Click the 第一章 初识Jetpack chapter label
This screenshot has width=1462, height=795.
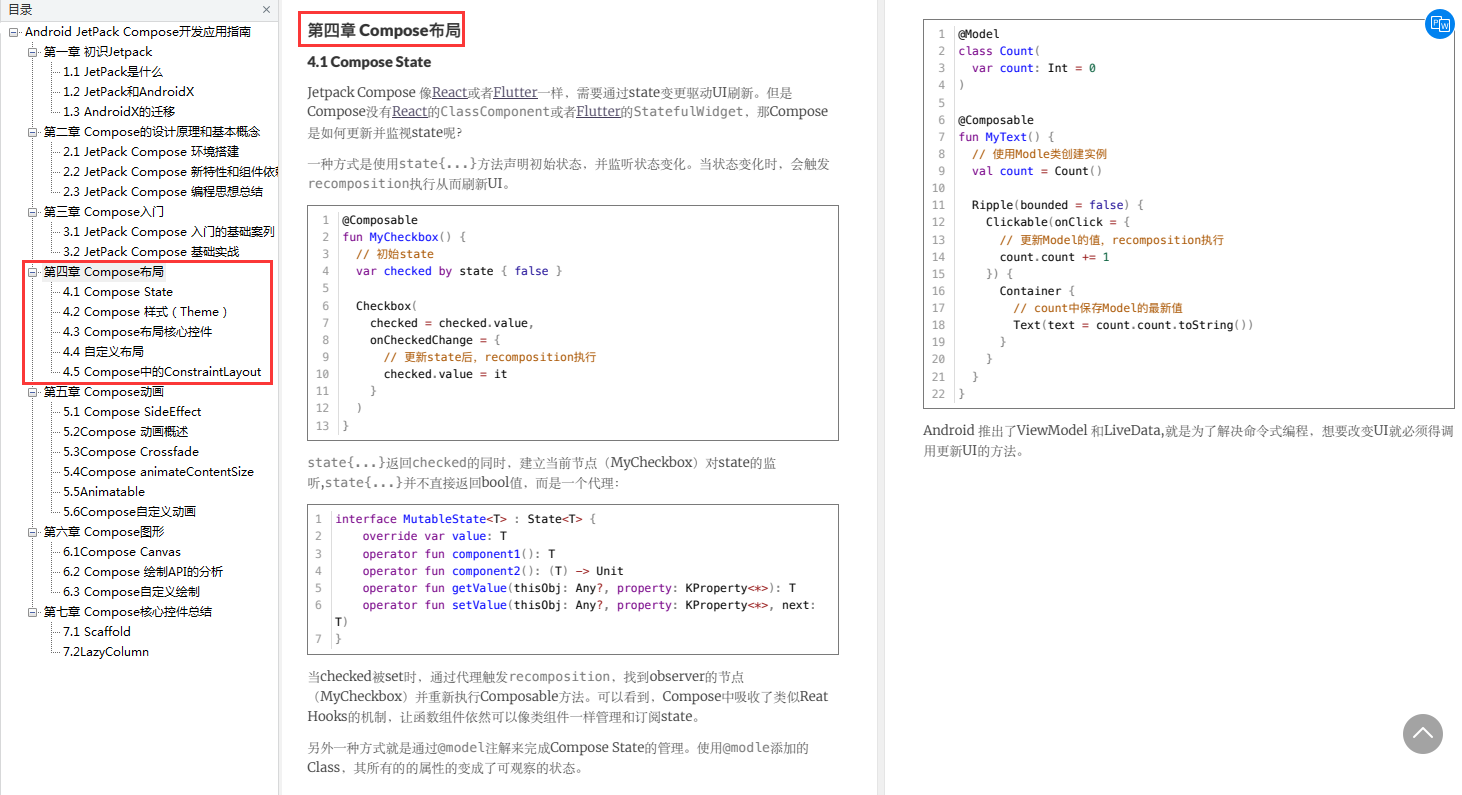point(98,52)
